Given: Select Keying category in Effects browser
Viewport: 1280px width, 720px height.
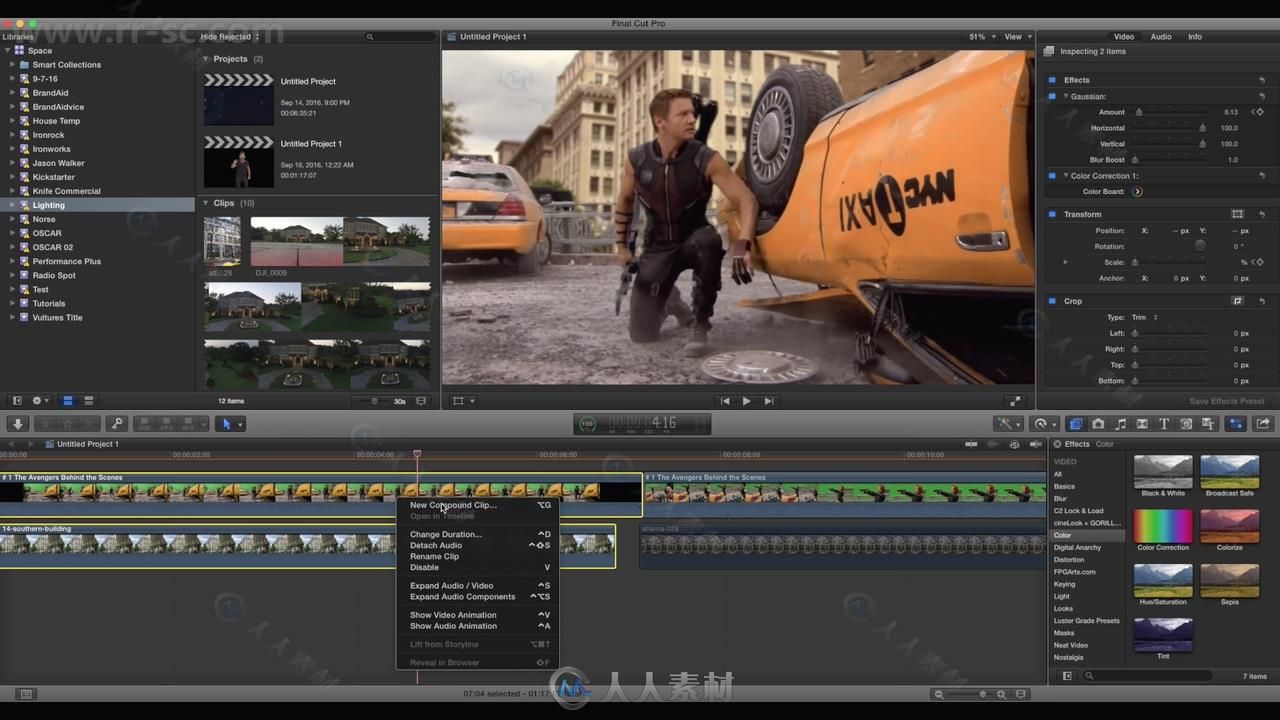Looking at the screenshot, I should tap(1064, 584).
